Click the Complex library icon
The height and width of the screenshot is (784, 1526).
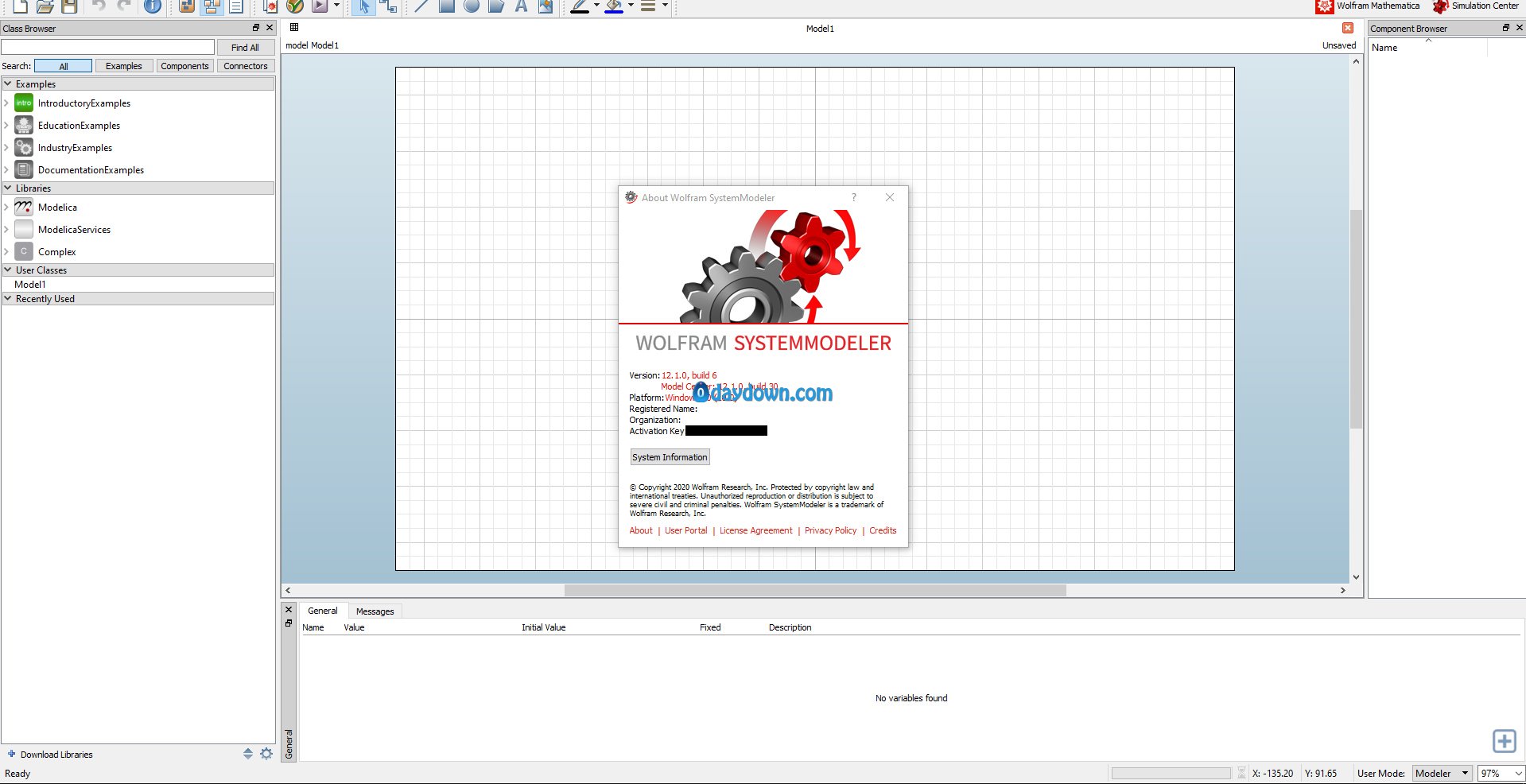24,251
